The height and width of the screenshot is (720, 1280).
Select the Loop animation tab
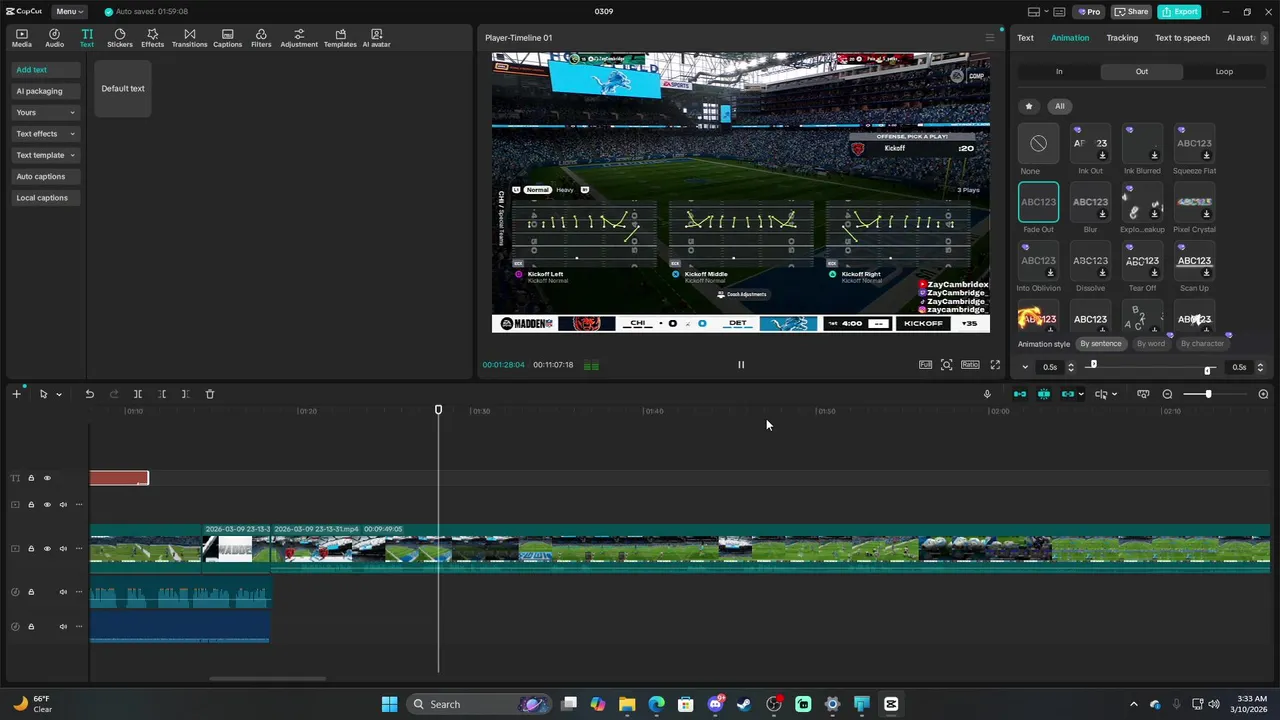tap(1224, 72)
